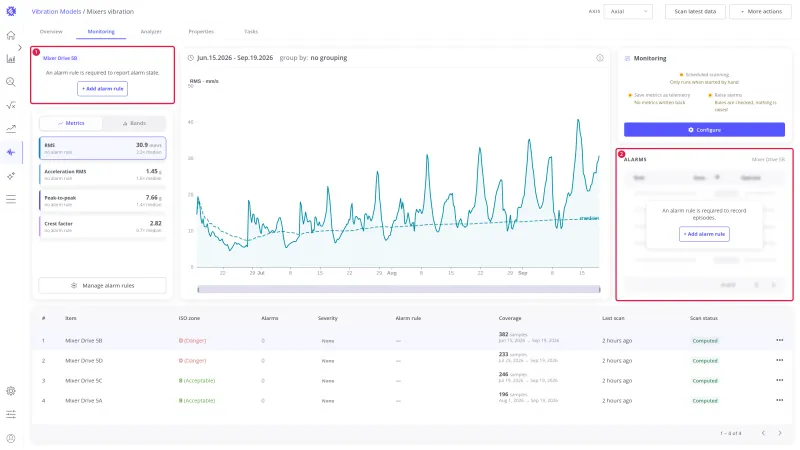Click the Mixer Drive 5C table row name
The image size is (800, 450).
click(84, 381)
